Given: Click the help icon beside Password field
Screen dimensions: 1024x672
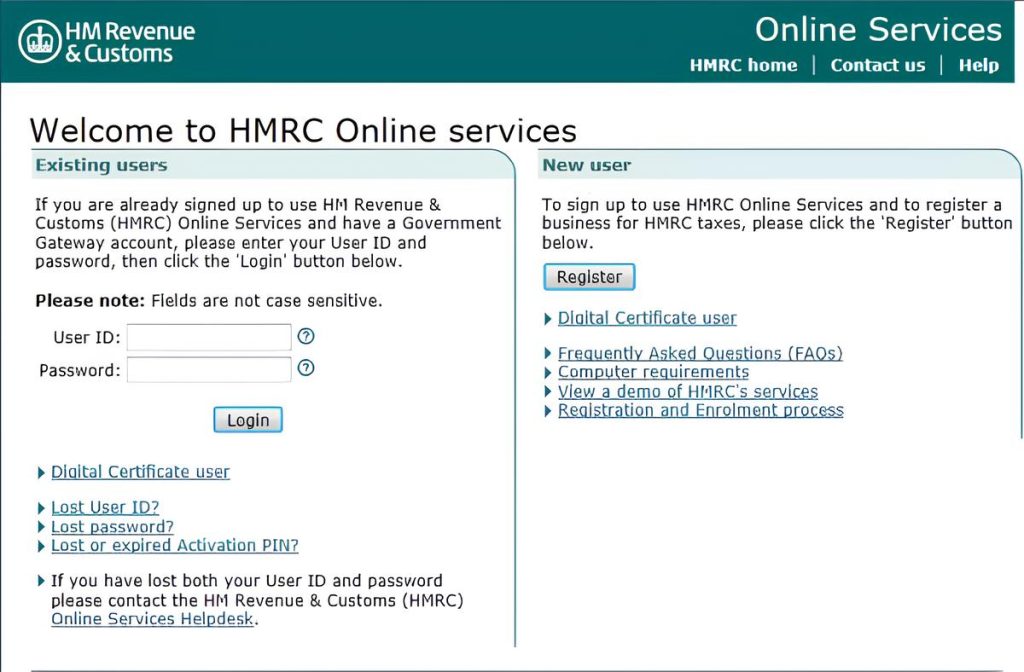Looking at the screenshot, I should tap(307, 368).
